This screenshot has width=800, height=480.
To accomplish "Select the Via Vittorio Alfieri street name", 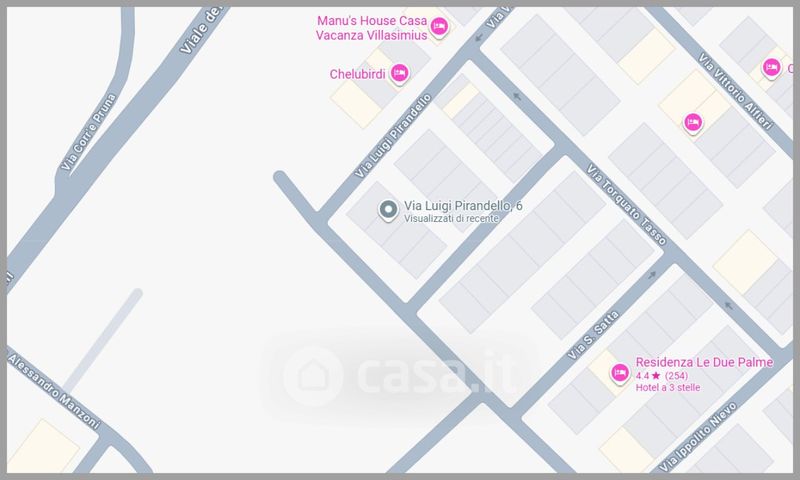I will [x=736, y=91].
